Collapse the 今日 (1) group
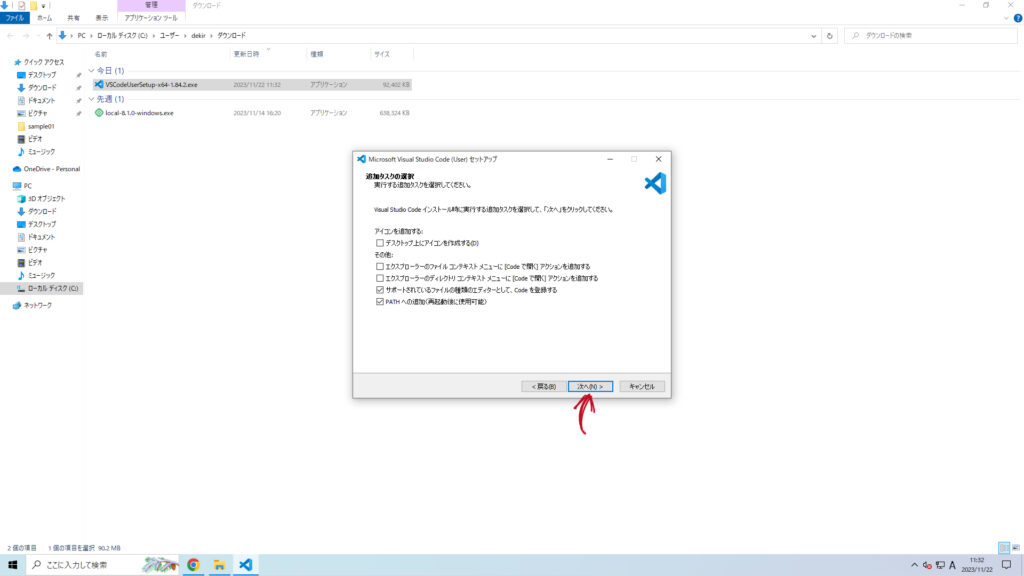 click(91, 71)
